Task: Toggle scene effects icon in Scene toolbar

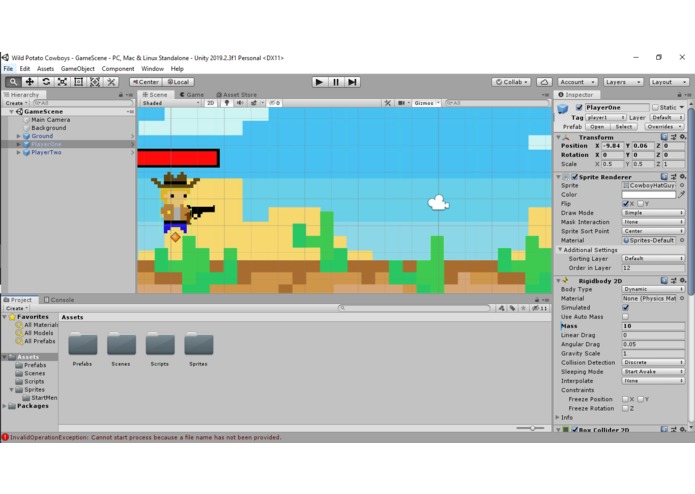Action: click(x=254, y=103)
